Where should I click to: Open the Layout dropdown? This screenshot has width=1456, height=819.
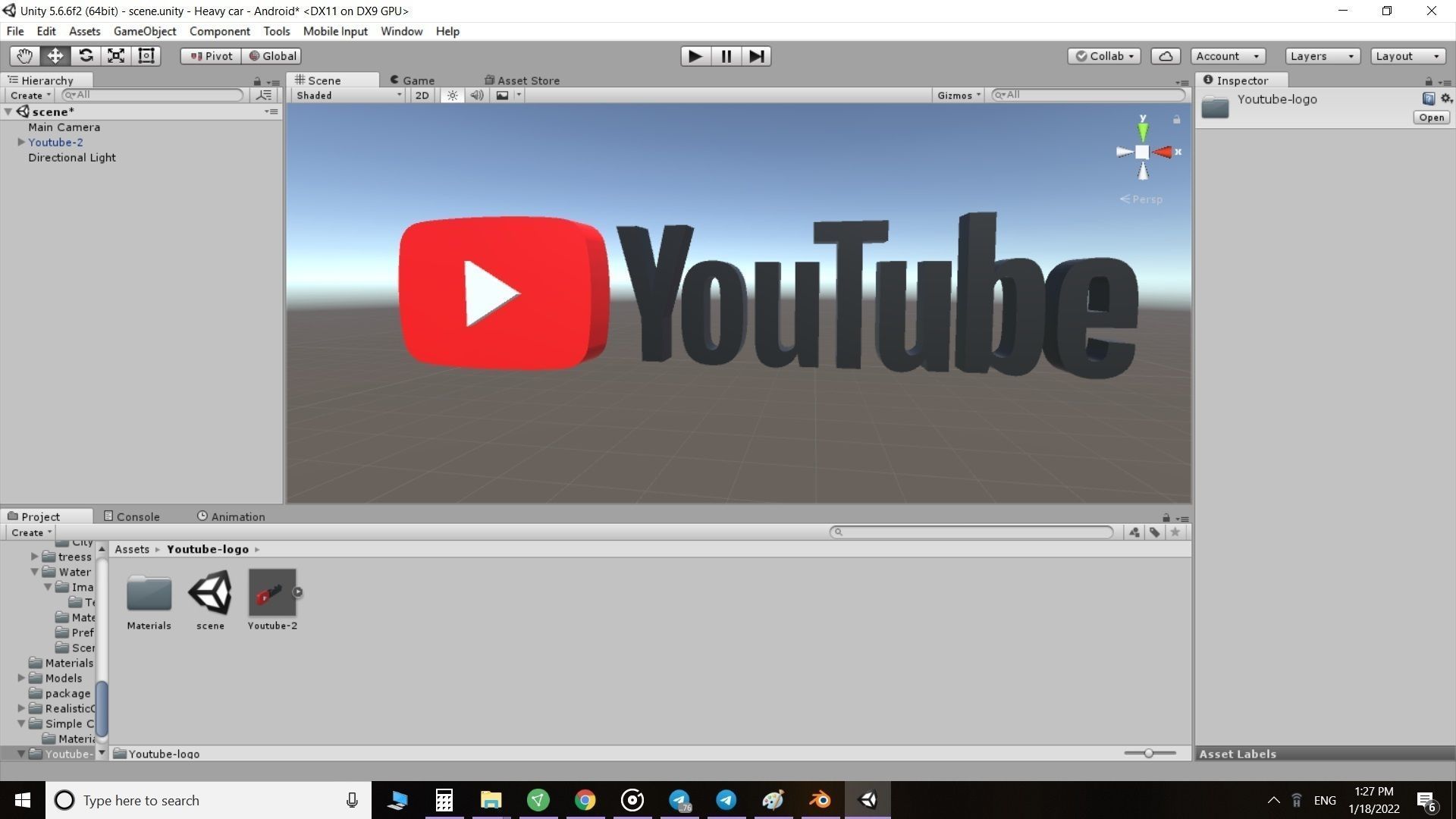click(x=1407, y=56)
